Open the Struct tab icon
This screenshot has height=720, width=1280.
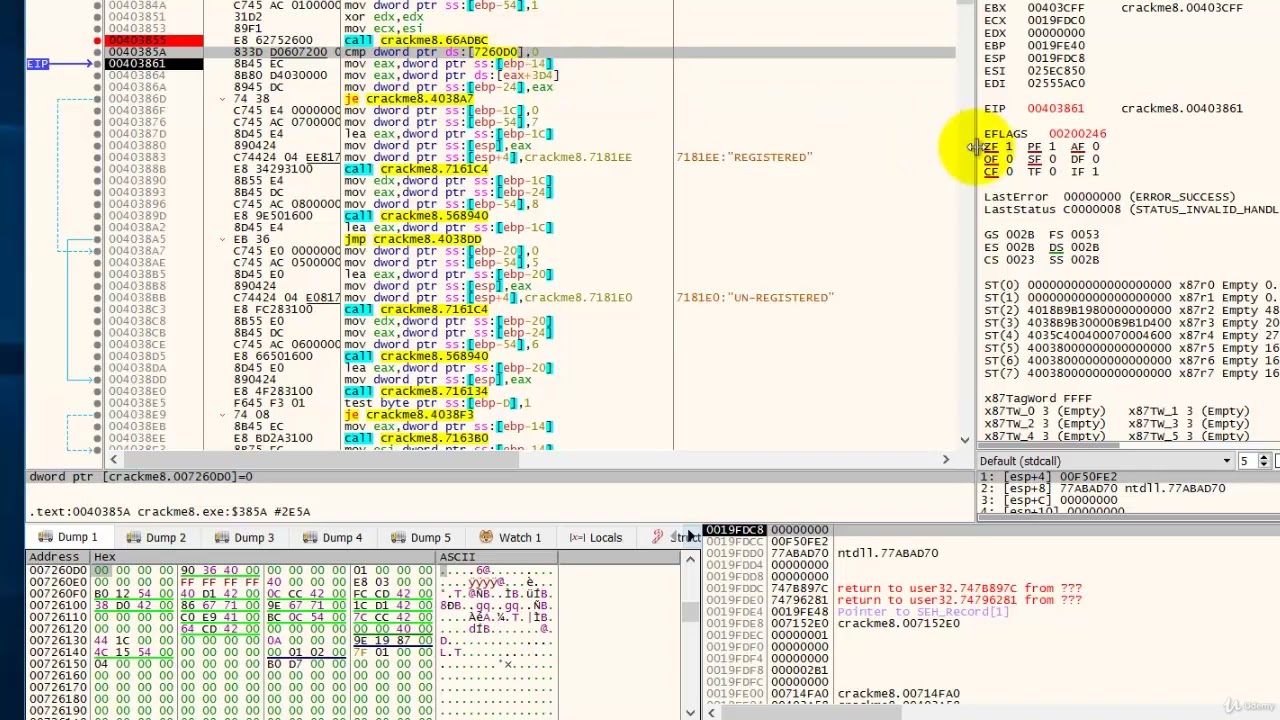click(657, 538)
